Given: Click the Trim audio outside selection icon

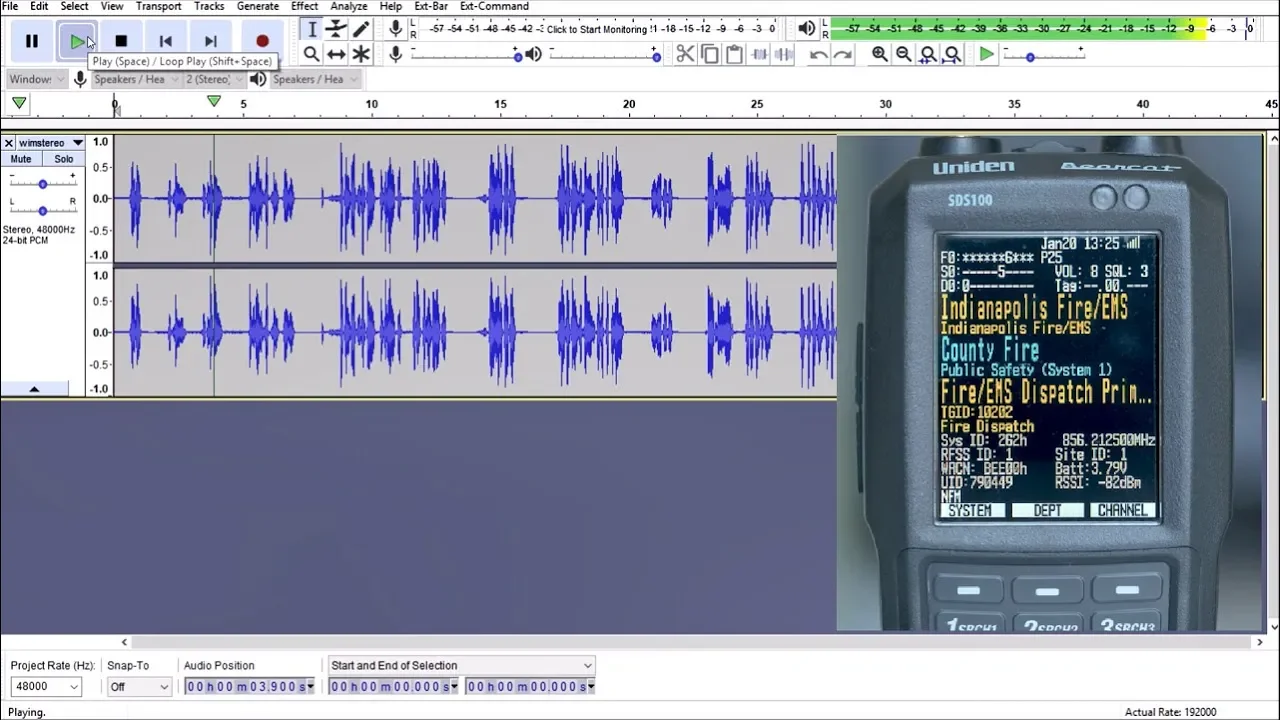Looking at the screenshot, I should (x=759, y=54).
